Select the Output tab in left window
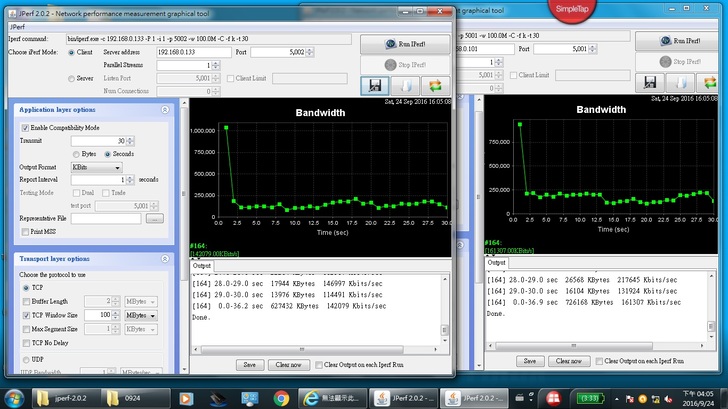728x409 pixels. pos(202,266)
